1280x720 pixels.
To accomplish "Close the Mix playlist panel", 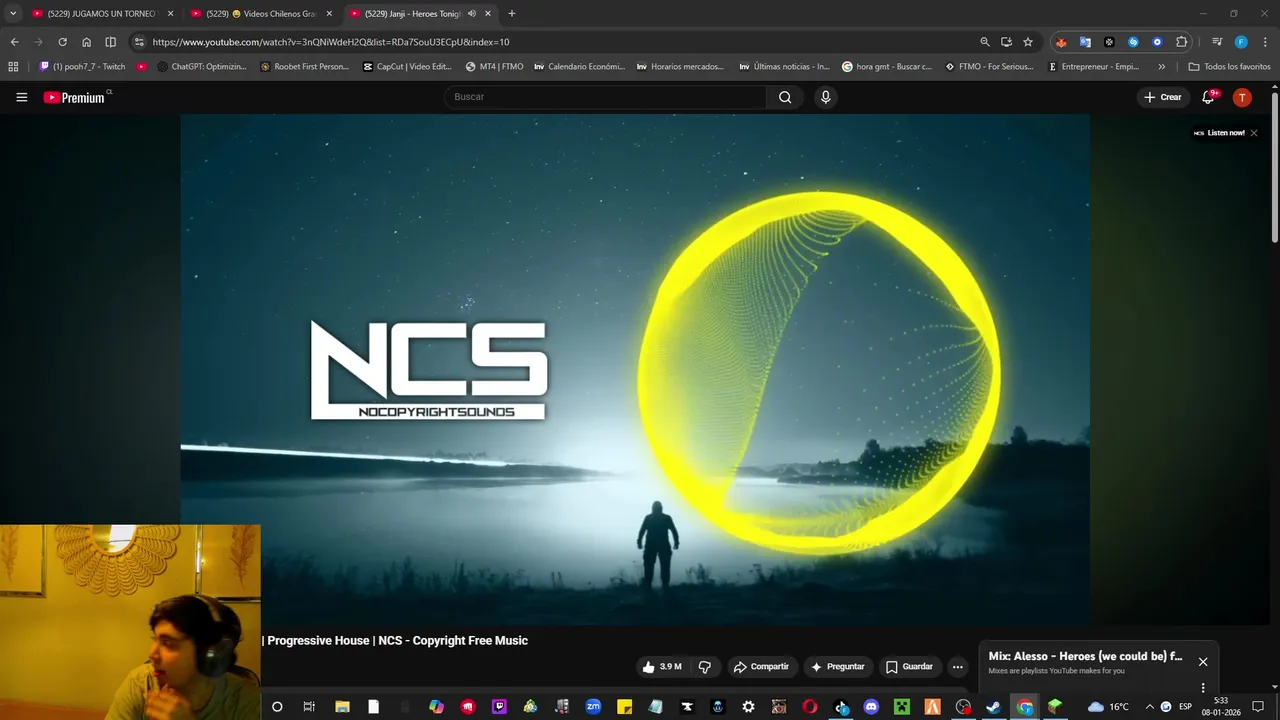I will point(1203,662).
